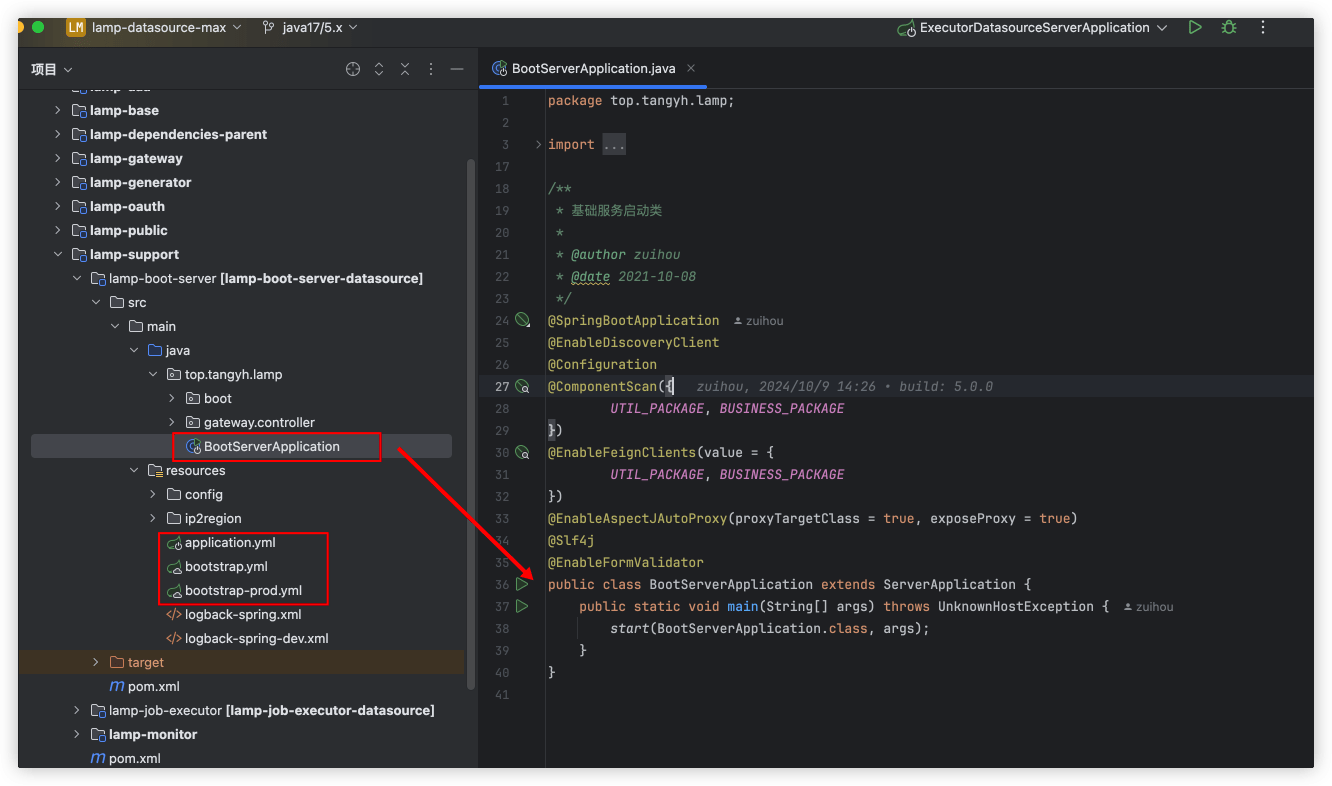The width and height of the screenshot is (1332, 786).
Task: Click run gutter icon beside class declaration
Action: [522, 584]
